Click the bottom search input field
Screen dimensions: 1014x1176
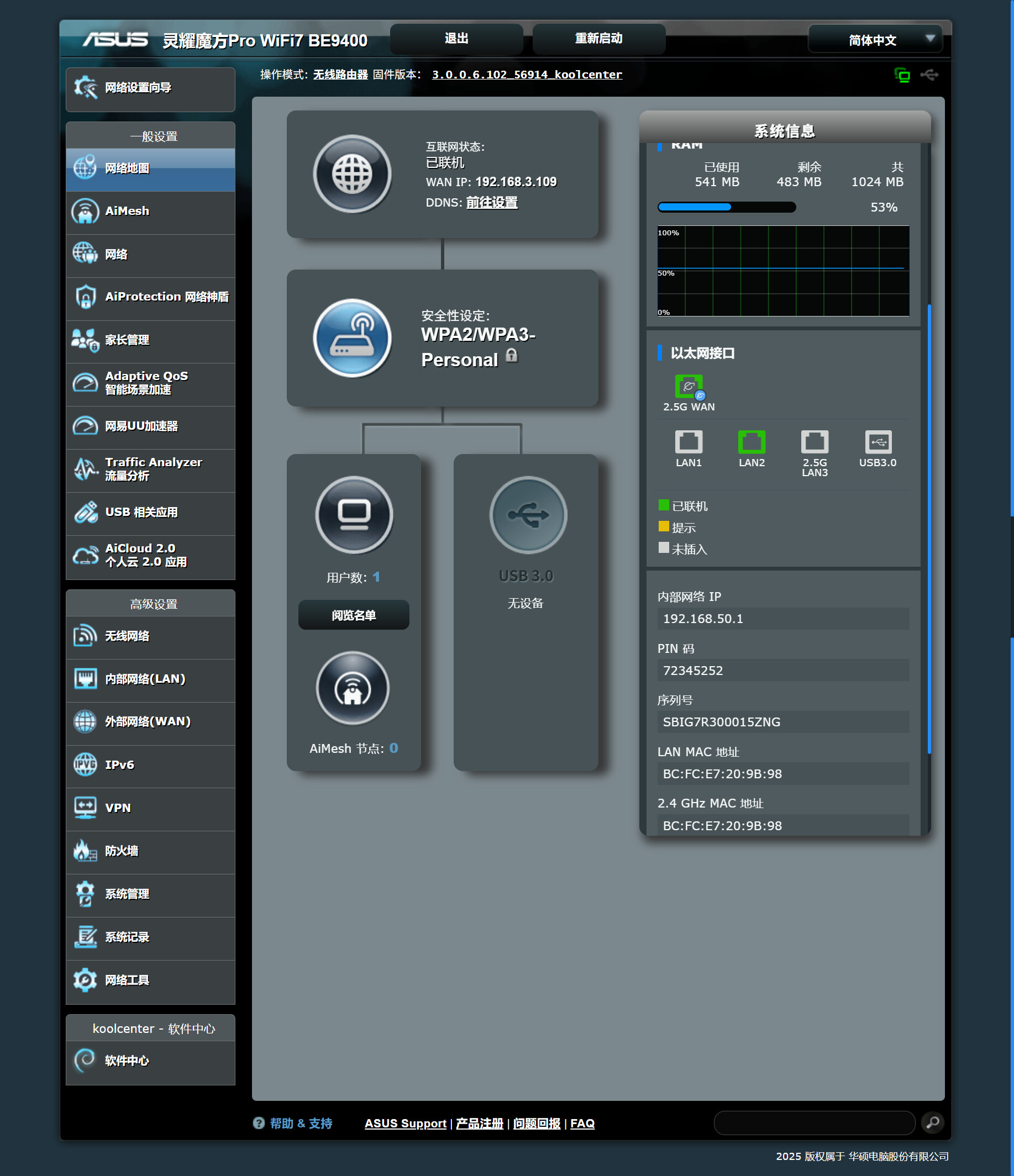point(813,1122)
